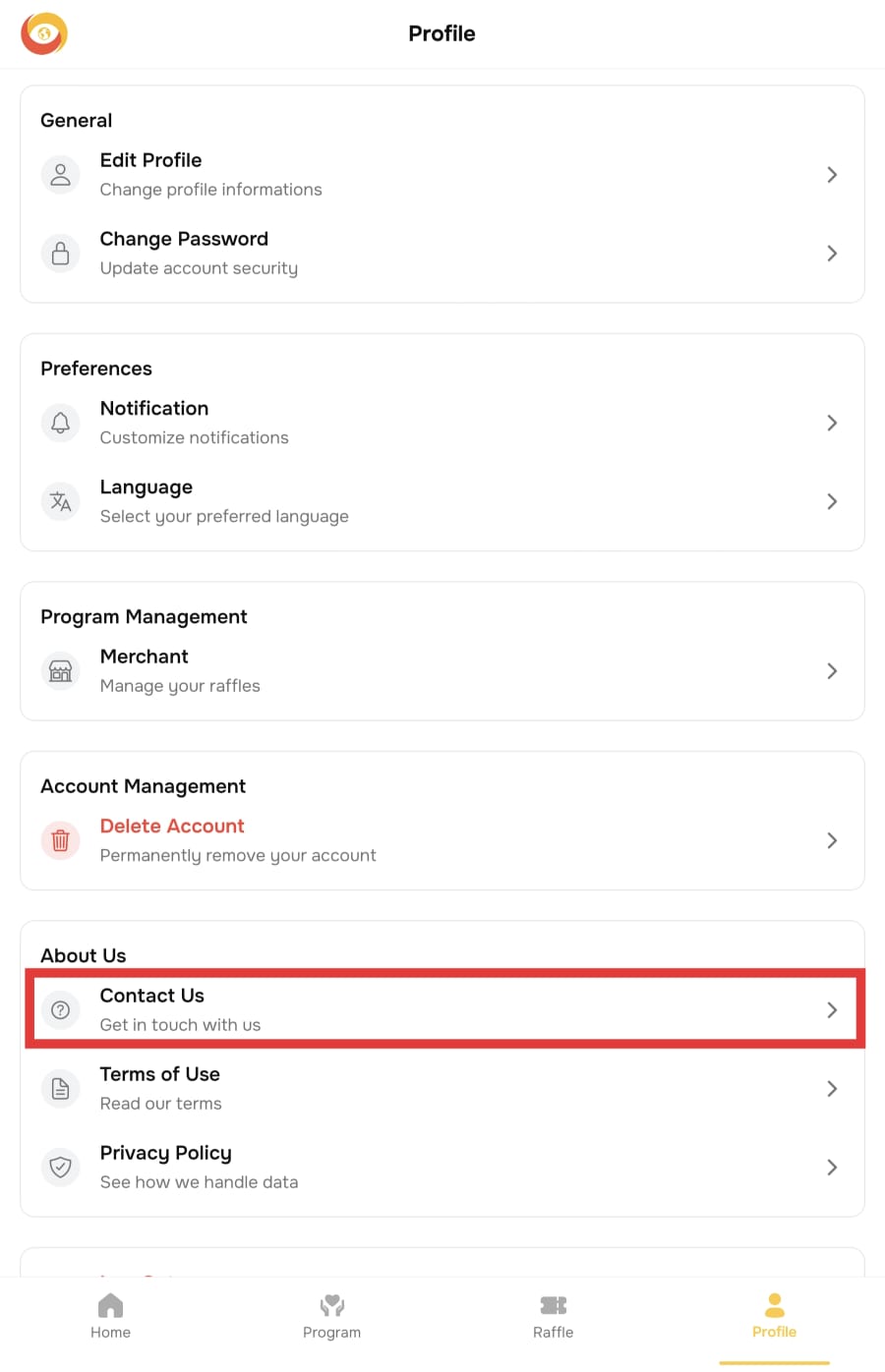Click the Contact Us question mark icon
This screenshot has height=1372, width=885.
click(60, 1009)
